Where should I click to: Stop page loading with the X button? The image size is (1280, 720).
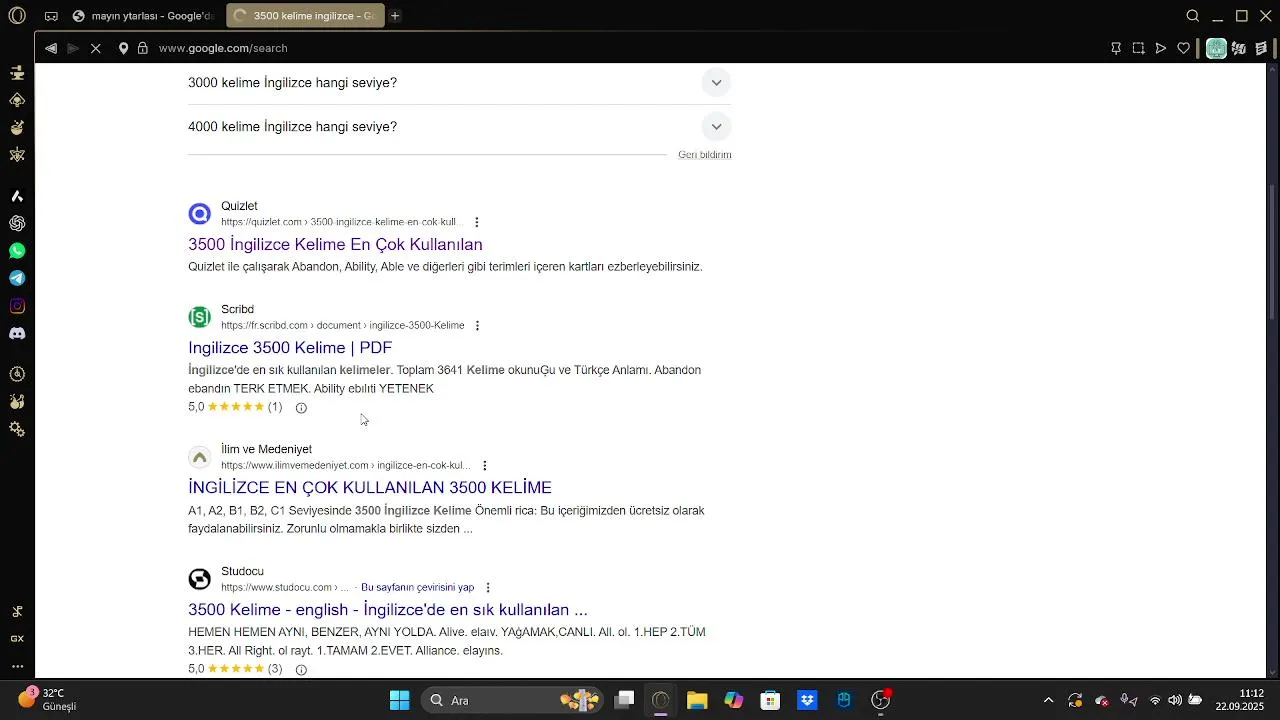[x=96, y=48]
